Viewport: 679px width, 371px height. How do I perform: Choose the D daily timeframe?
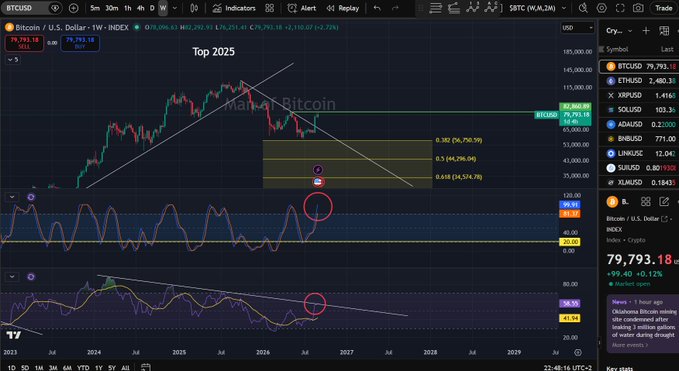(152, 8)
